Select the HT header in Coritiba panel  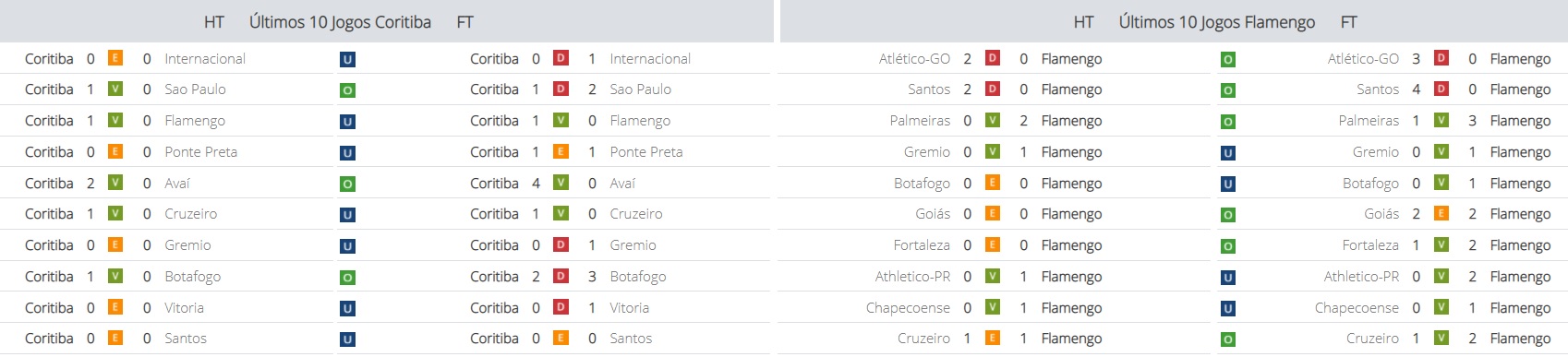(x=214, y=22)
